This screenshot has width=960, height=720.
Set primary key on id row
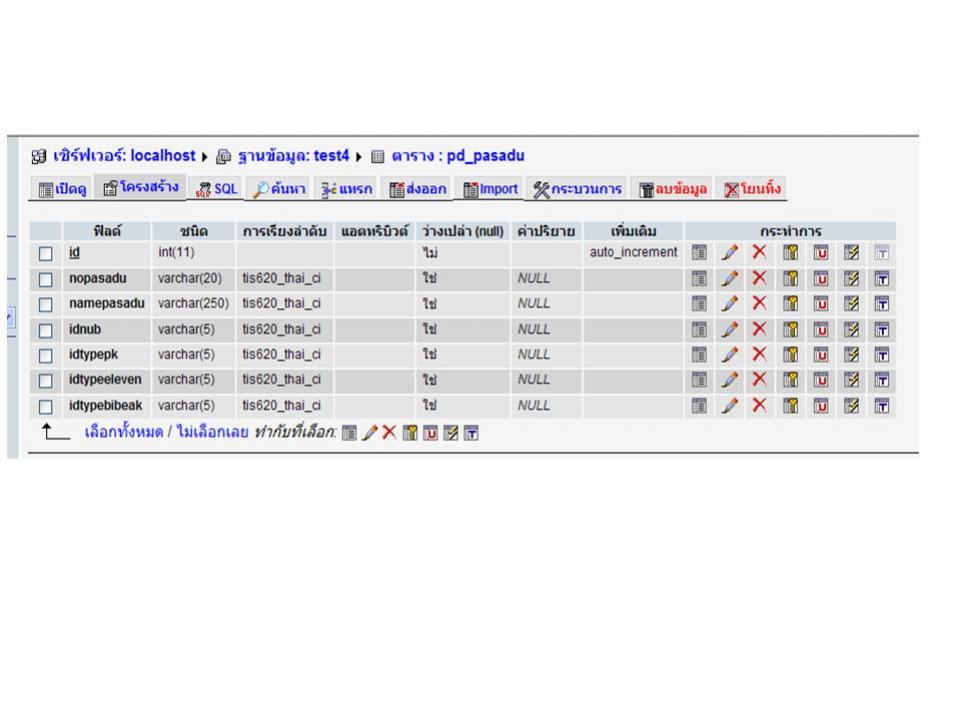[x=790, y=252]
